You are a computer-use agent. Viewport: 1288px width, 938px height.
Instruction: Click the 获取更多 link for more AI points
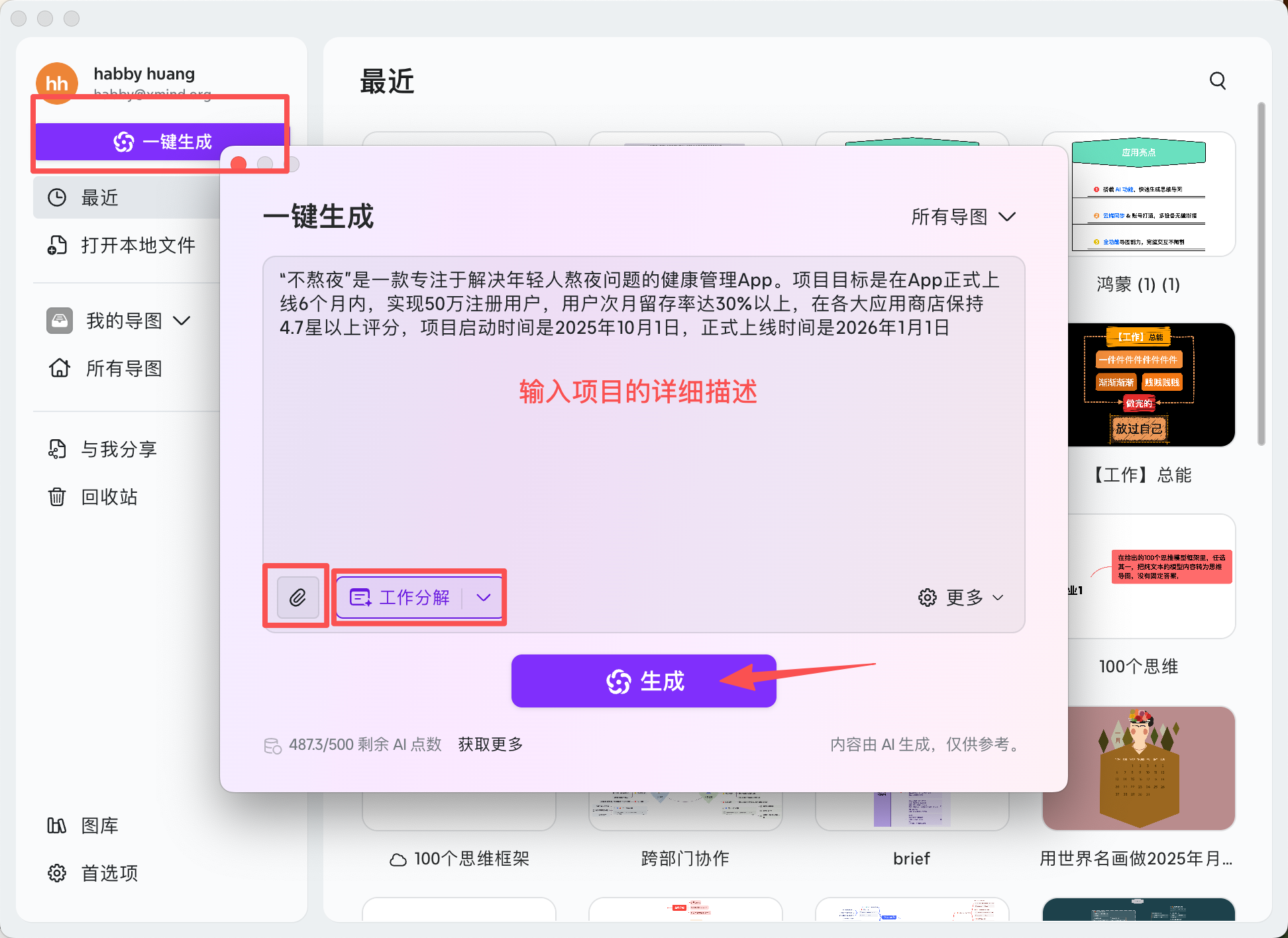pos(489,744)
